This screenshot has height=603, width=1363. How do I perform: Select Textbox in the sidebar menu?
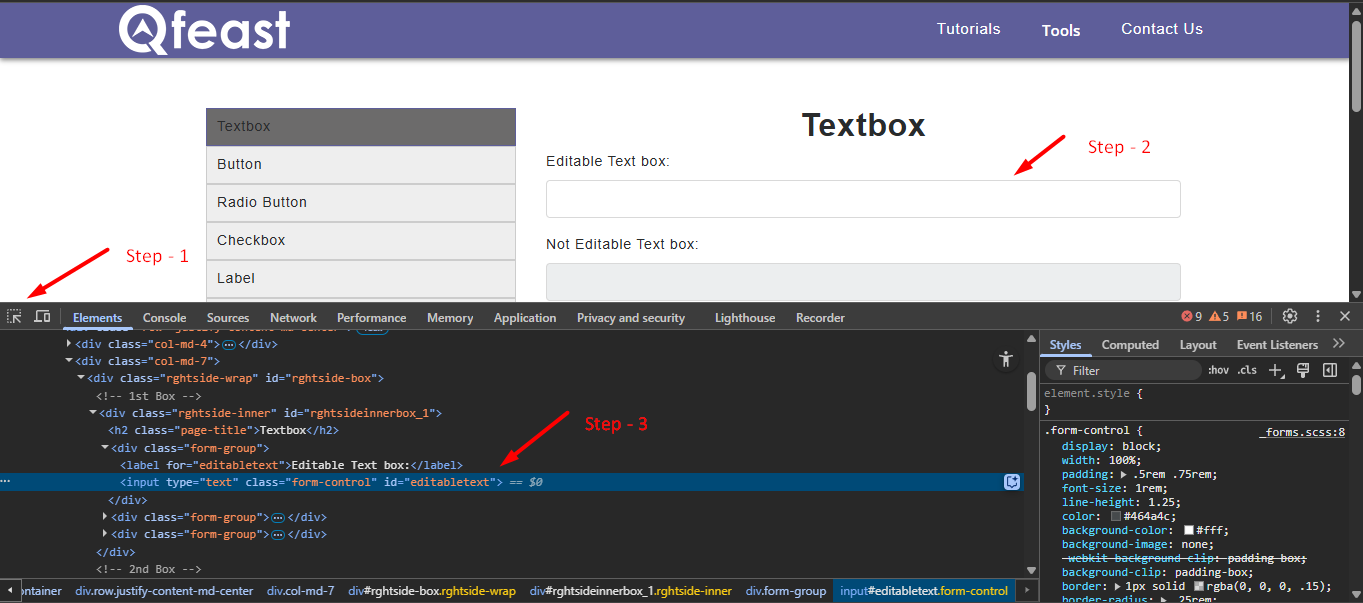361,127
